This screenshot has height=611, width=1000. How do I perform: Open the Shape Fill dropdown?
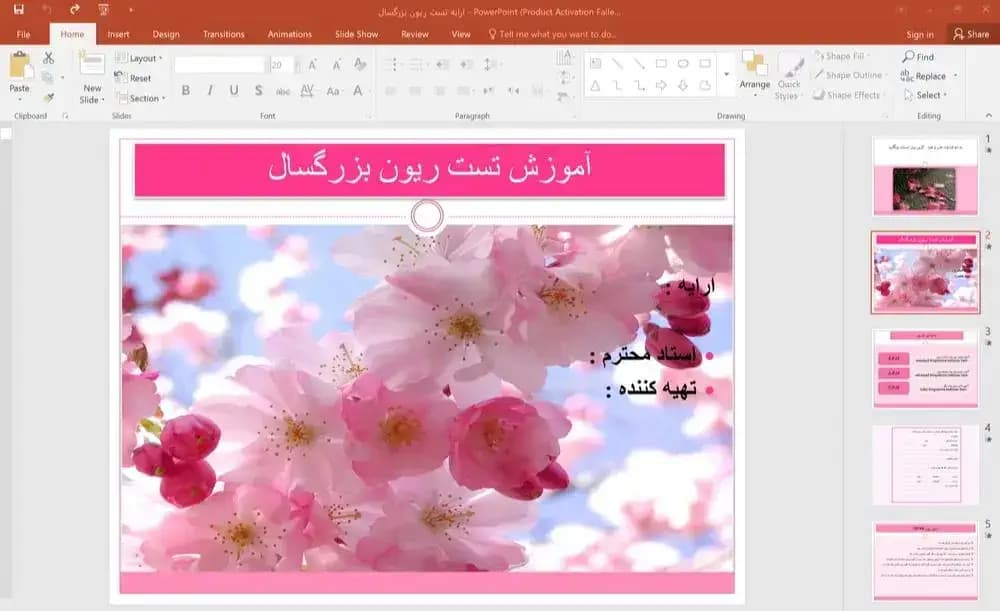[x=842, y=56]
